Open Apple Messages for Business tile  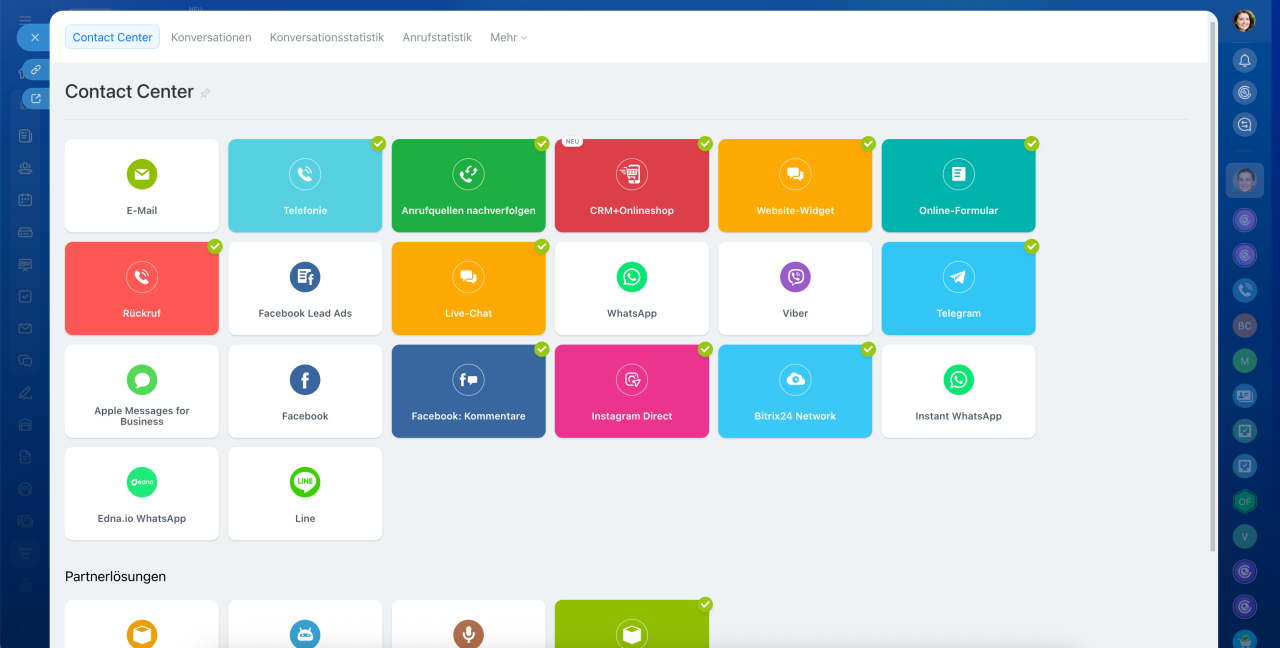[141, 391]
